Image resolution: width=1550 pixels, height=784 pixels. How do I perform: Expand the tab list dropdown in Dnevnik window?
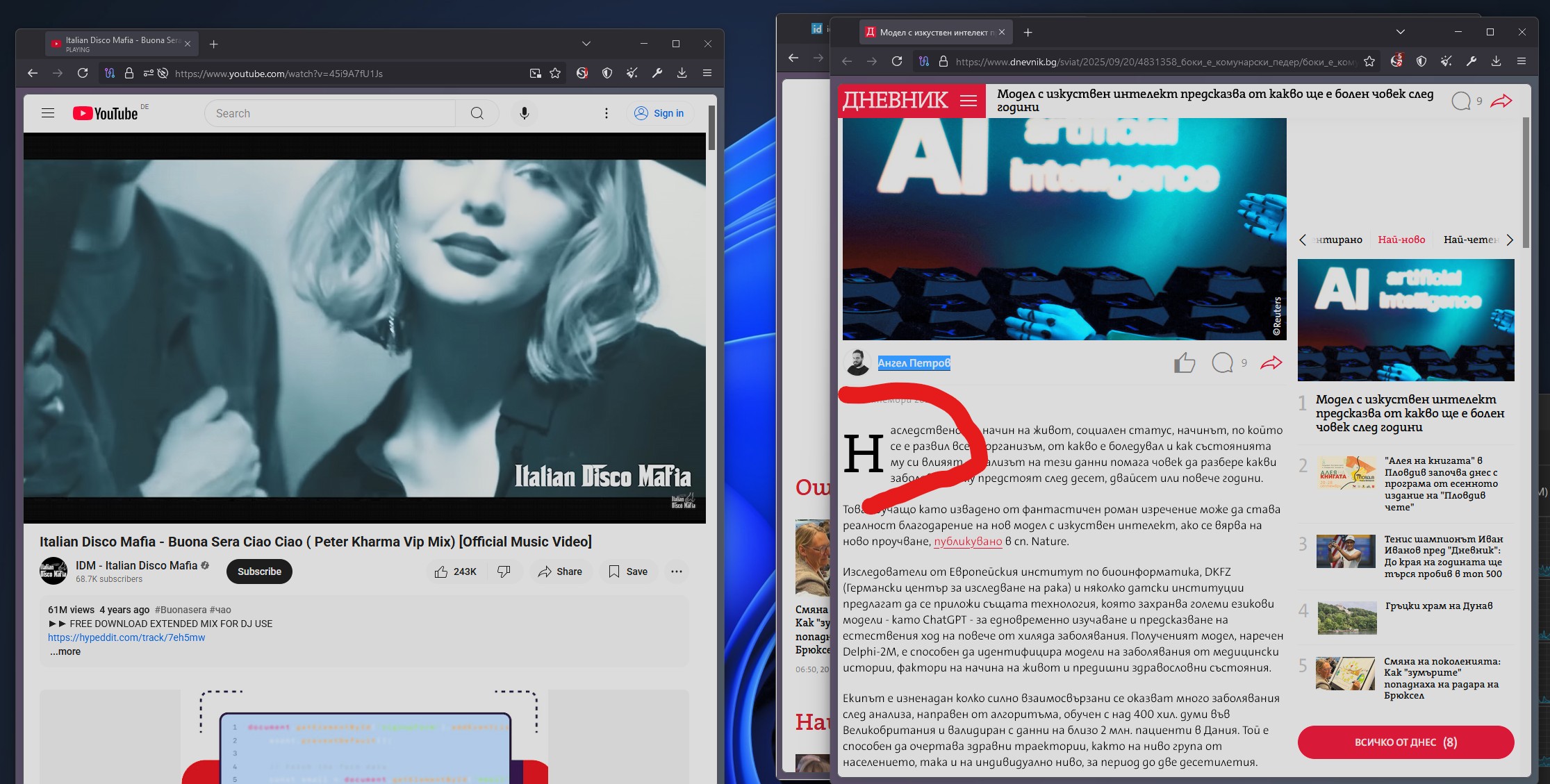click(1401, 32)
